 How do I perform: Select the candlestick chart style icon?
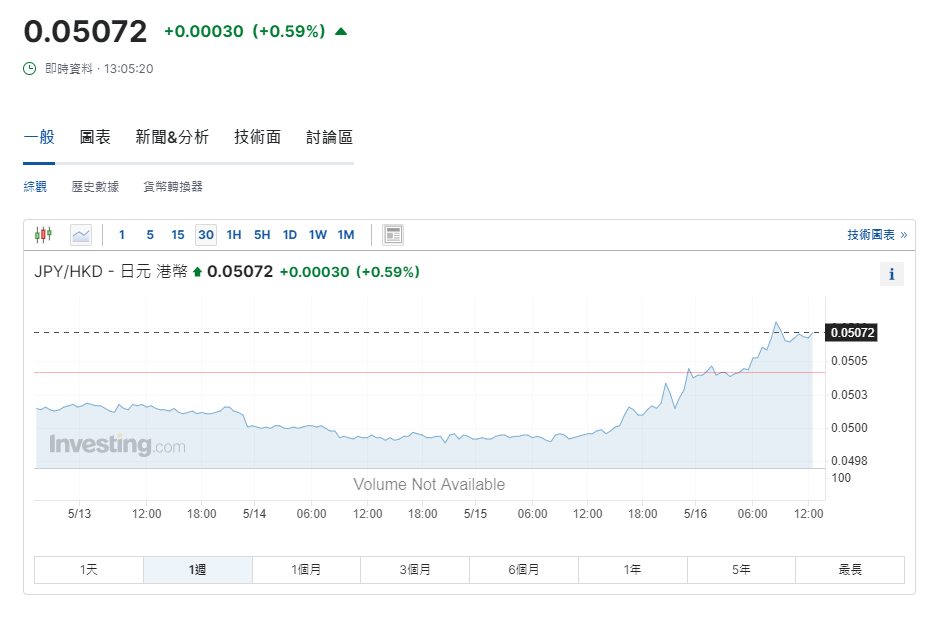coord(42,234)
